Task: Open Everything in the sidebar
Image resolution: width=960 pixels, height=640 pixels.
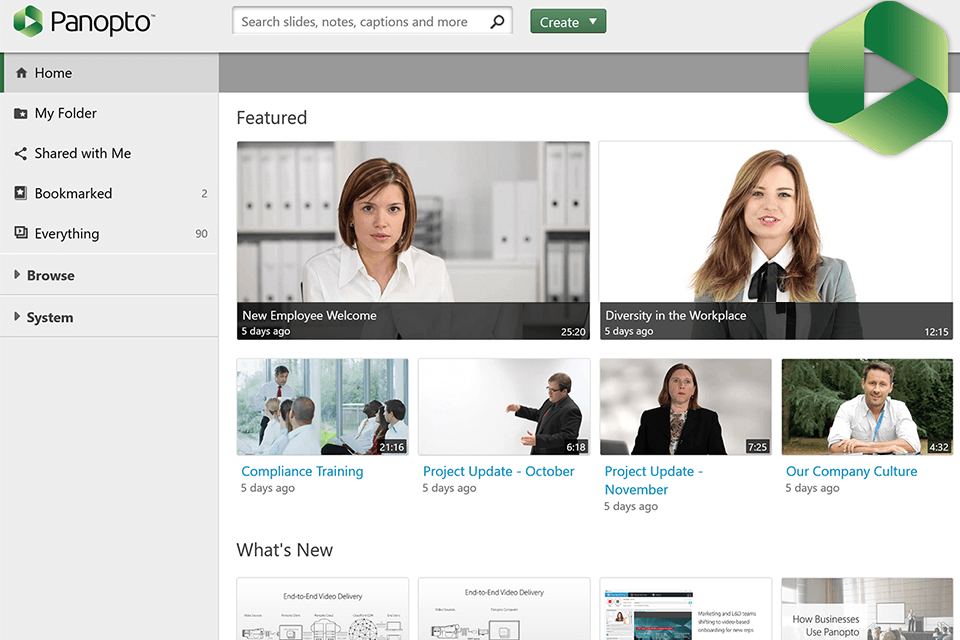Action: pyautogui.click(x=109, y=233)
